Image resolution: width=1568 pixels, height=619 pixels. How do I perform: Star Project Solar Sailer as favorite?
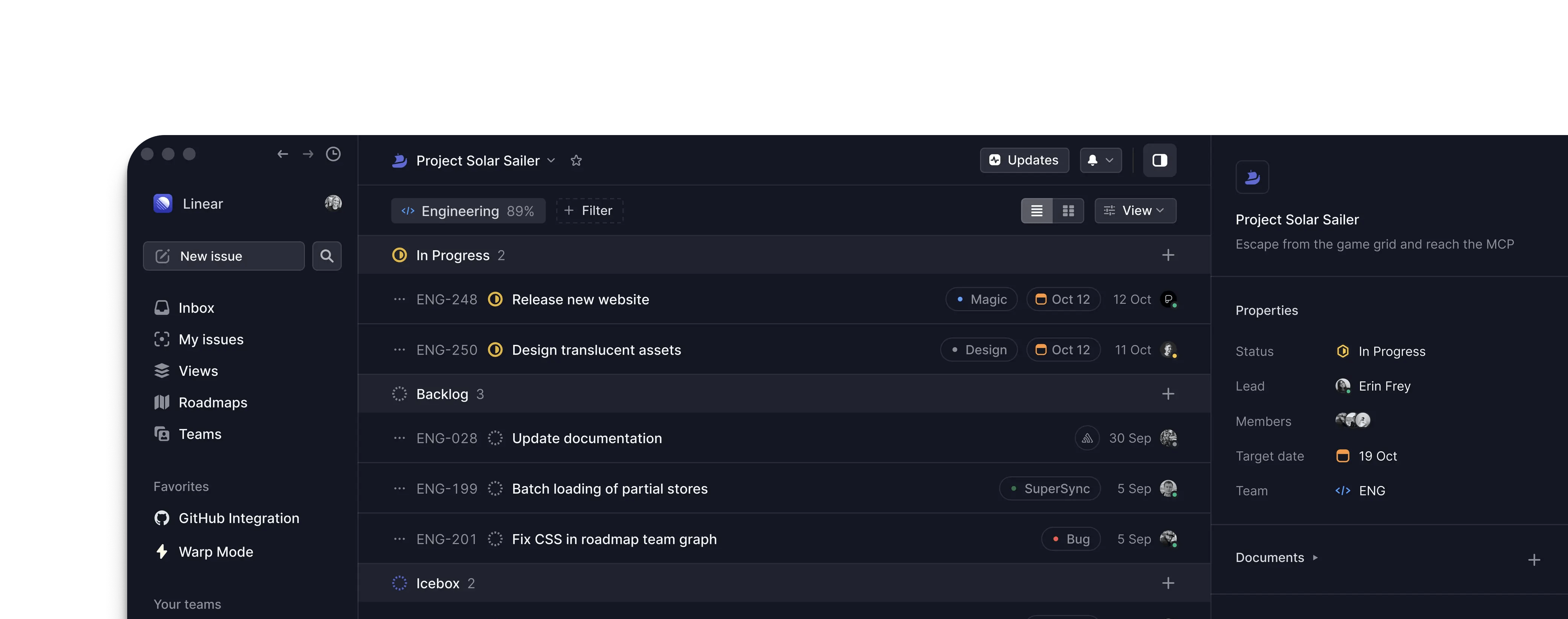576,161
